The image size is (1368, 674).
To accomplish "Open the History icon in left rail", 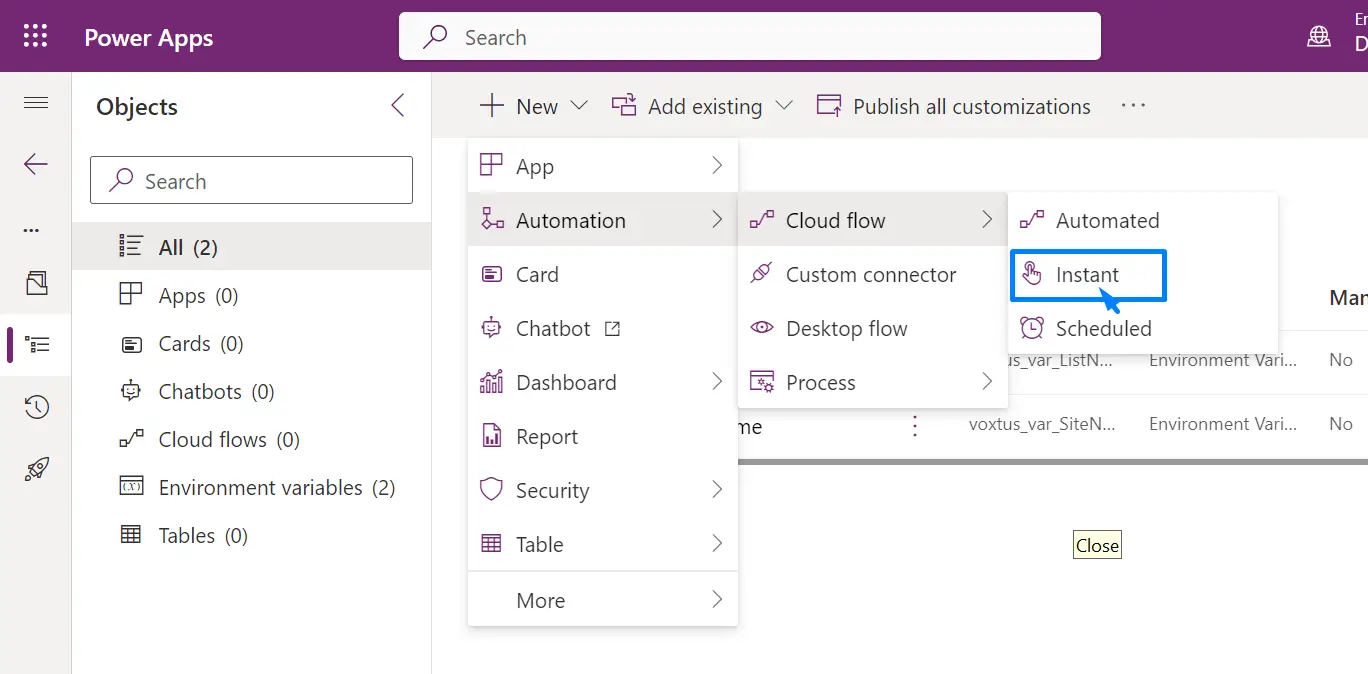I will click(x=36, y=407).
